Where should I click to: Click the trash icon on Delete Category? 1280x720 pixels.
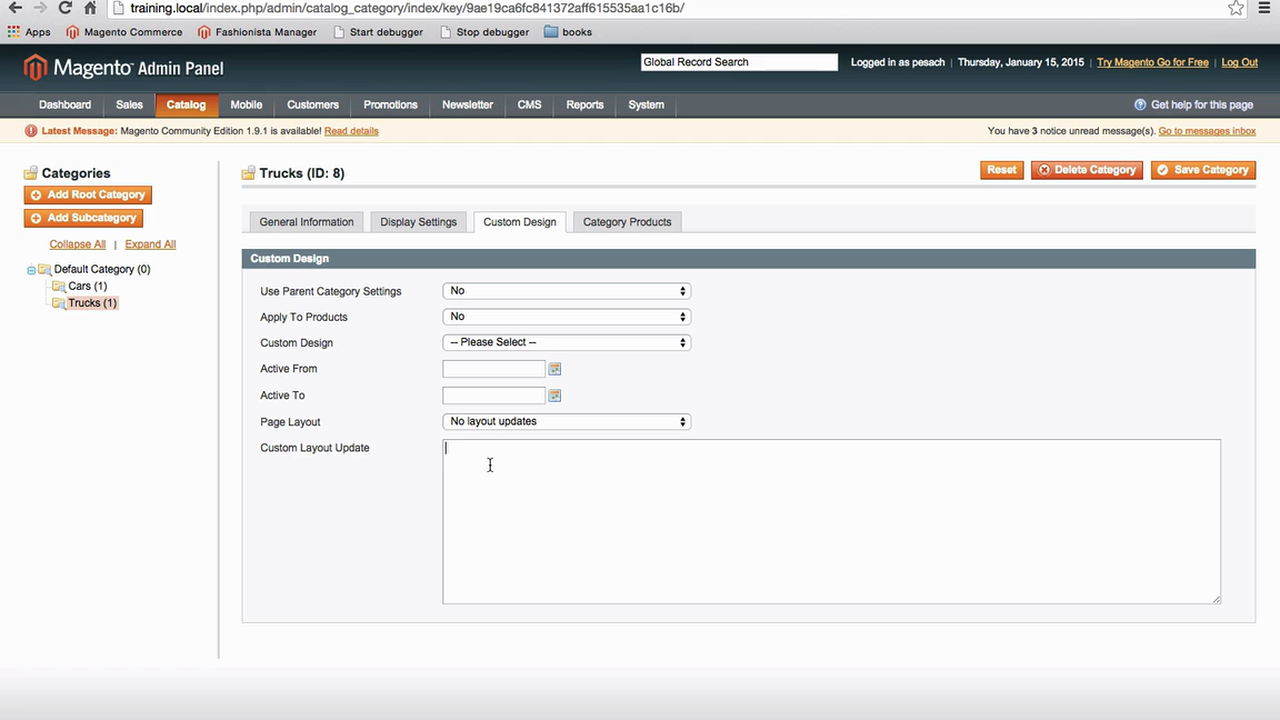point(1043,170)
